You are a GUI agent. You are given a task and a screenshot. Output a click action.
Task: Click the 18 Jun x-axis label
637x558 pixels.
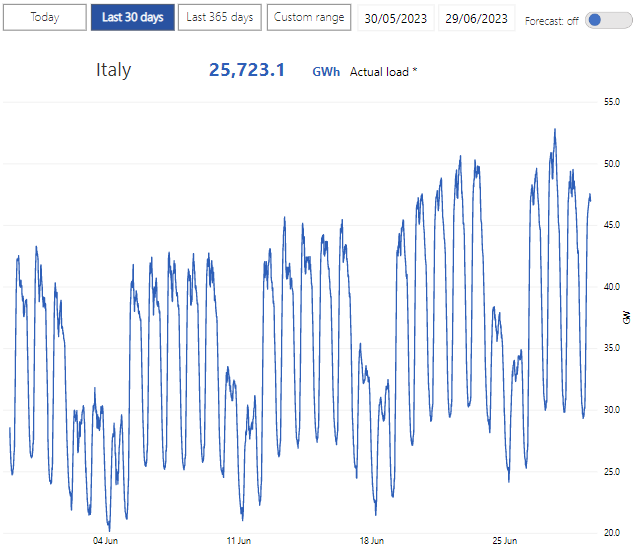372,541
